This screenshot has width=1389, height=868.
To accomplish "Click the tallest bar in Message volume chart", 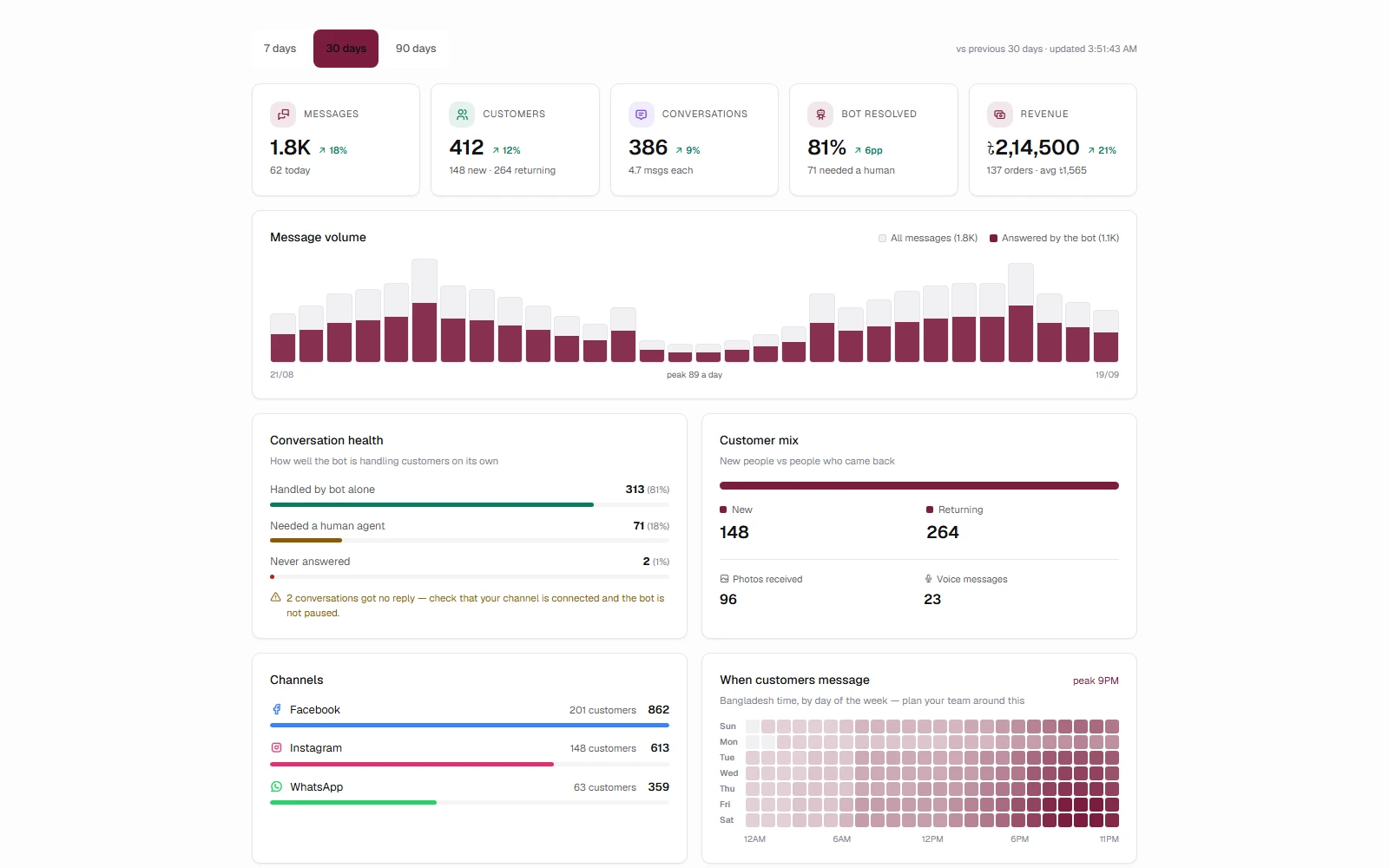I will [x=425, y=310].
